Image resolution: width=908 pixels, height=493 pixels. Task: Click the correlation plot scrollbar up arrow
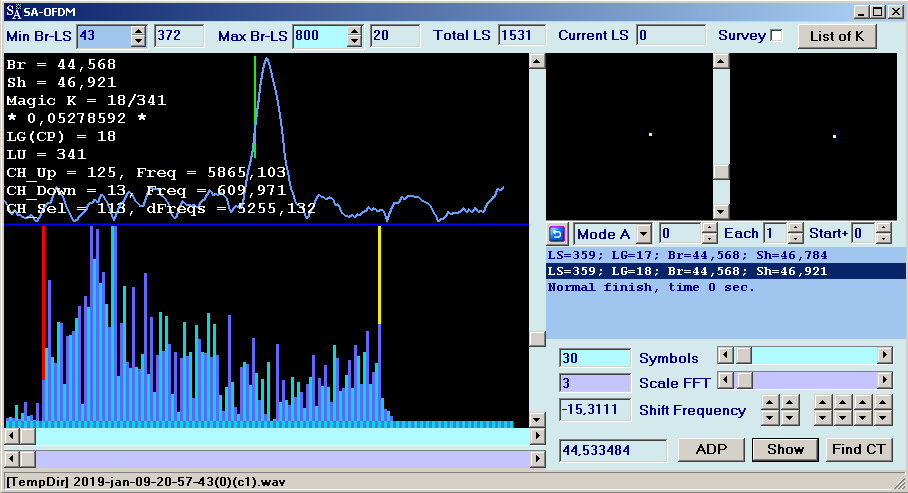537,61
